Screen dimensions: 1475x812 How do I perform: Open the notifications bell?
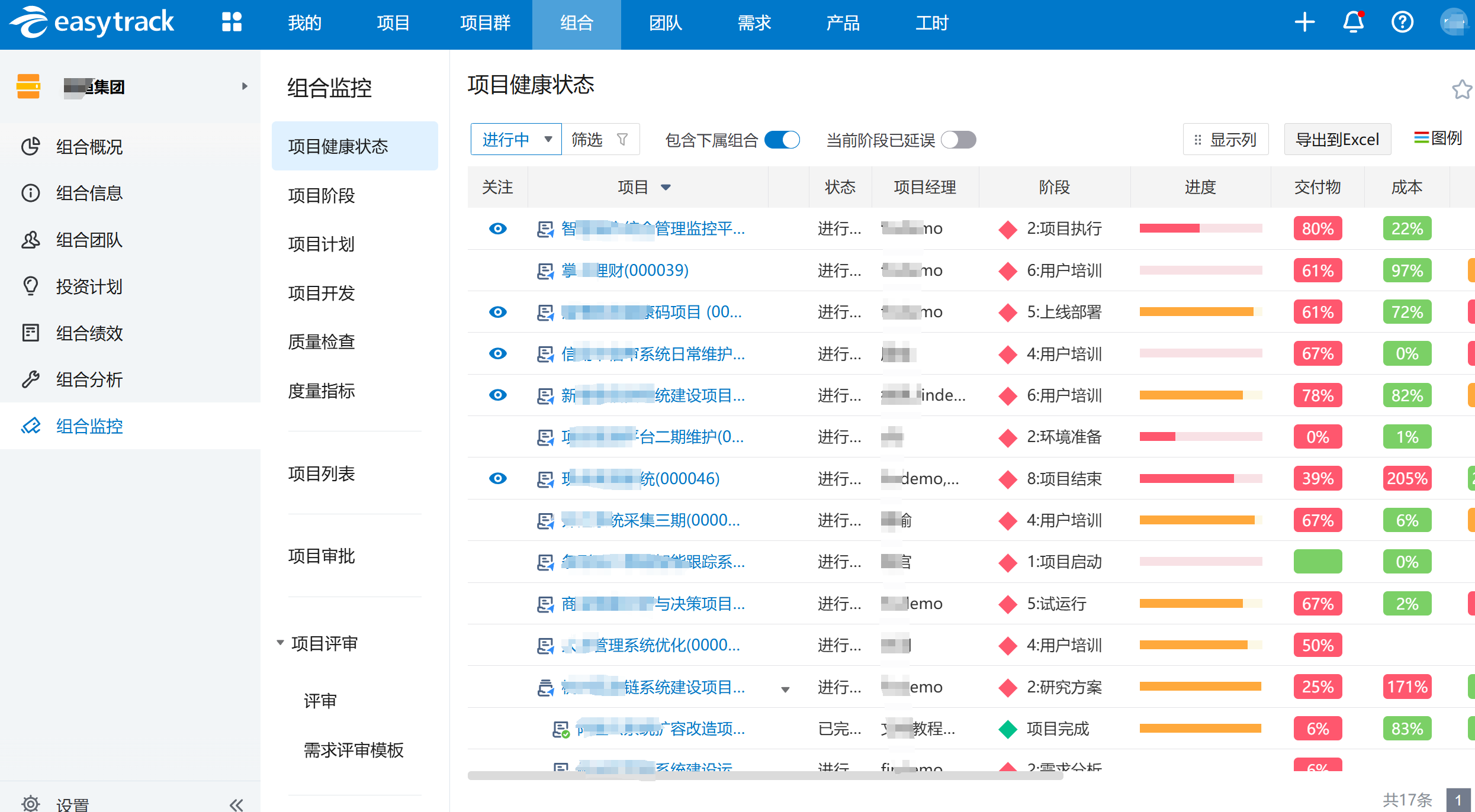coord(1353,22)
